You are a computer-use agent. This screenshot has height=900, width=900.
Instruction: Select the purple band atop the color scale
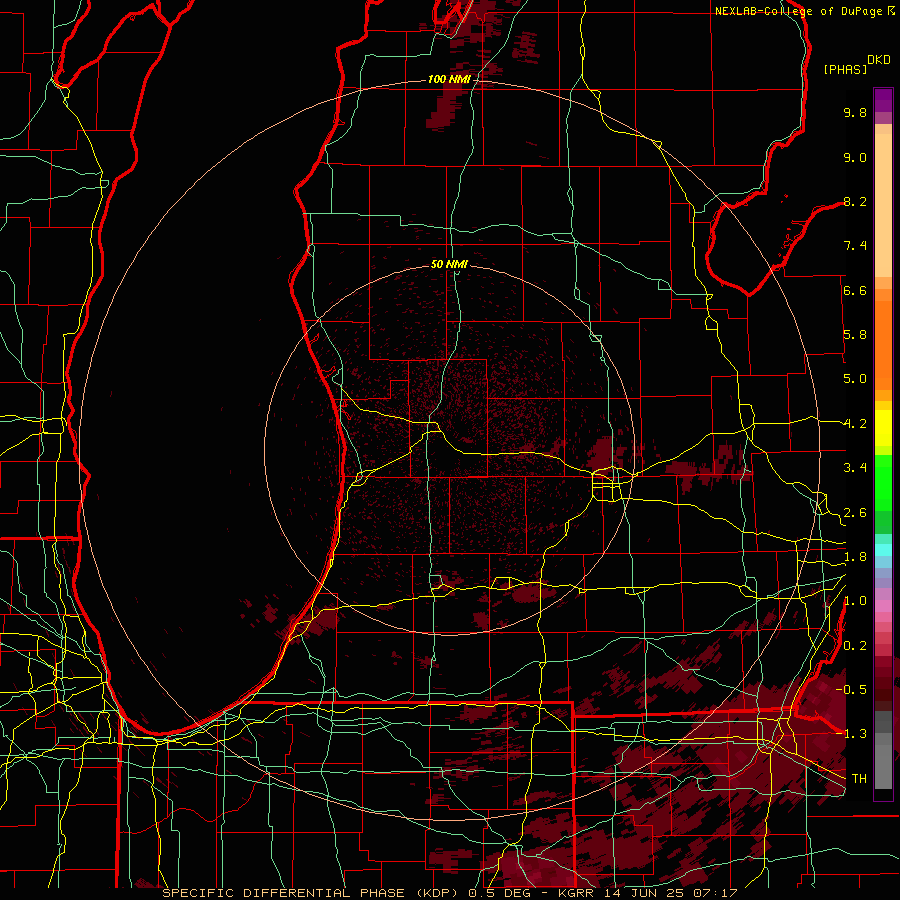(883, 100)
